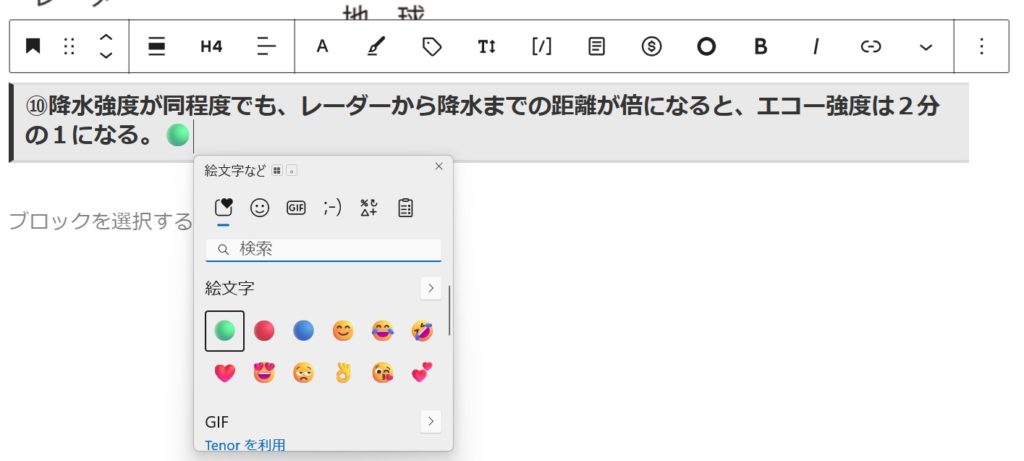
Task: Click the Tenor を利用 link
Action: pos(245,444)
